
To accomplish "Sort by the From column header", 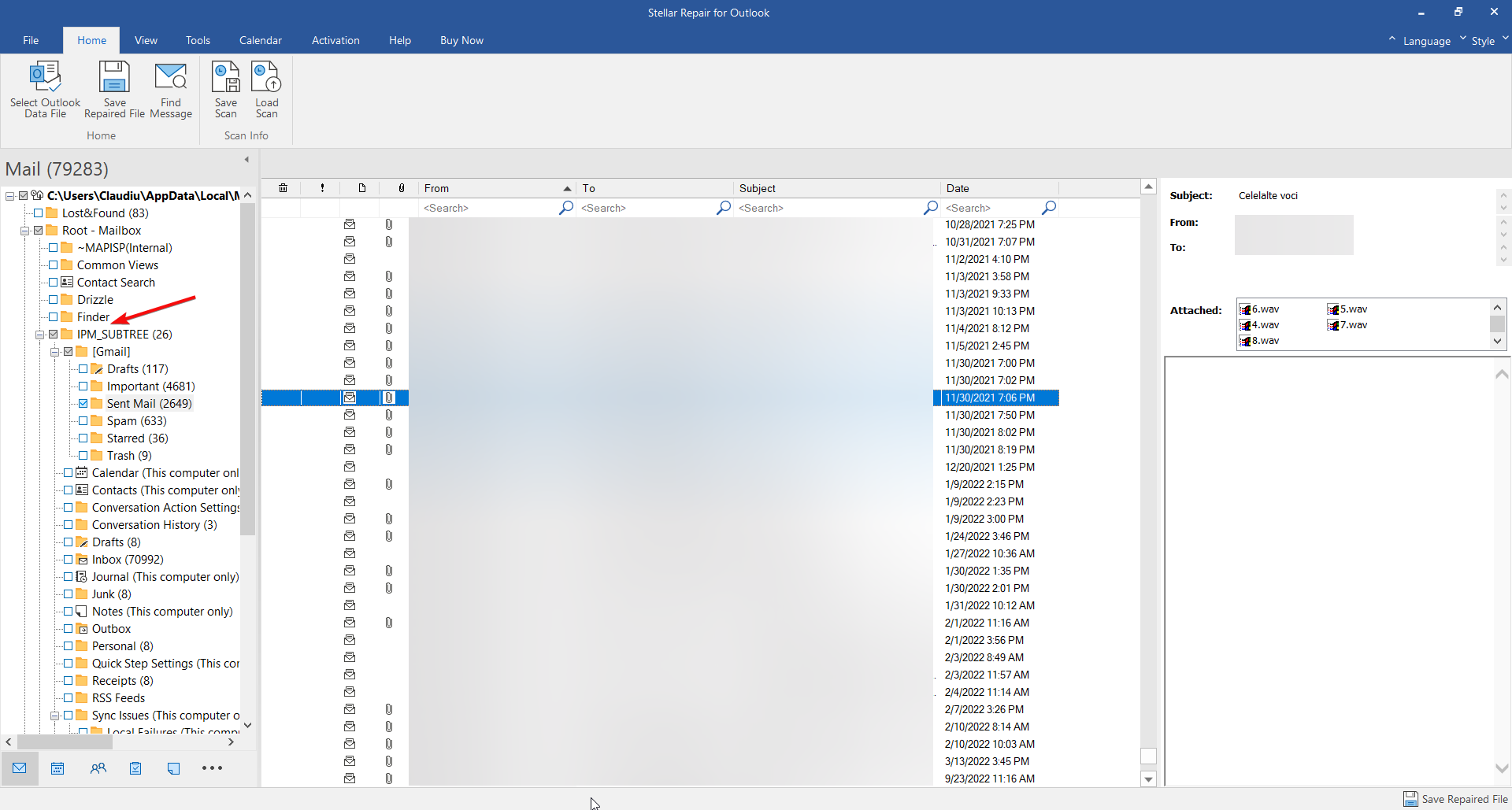I will click(x=496, y=188).
